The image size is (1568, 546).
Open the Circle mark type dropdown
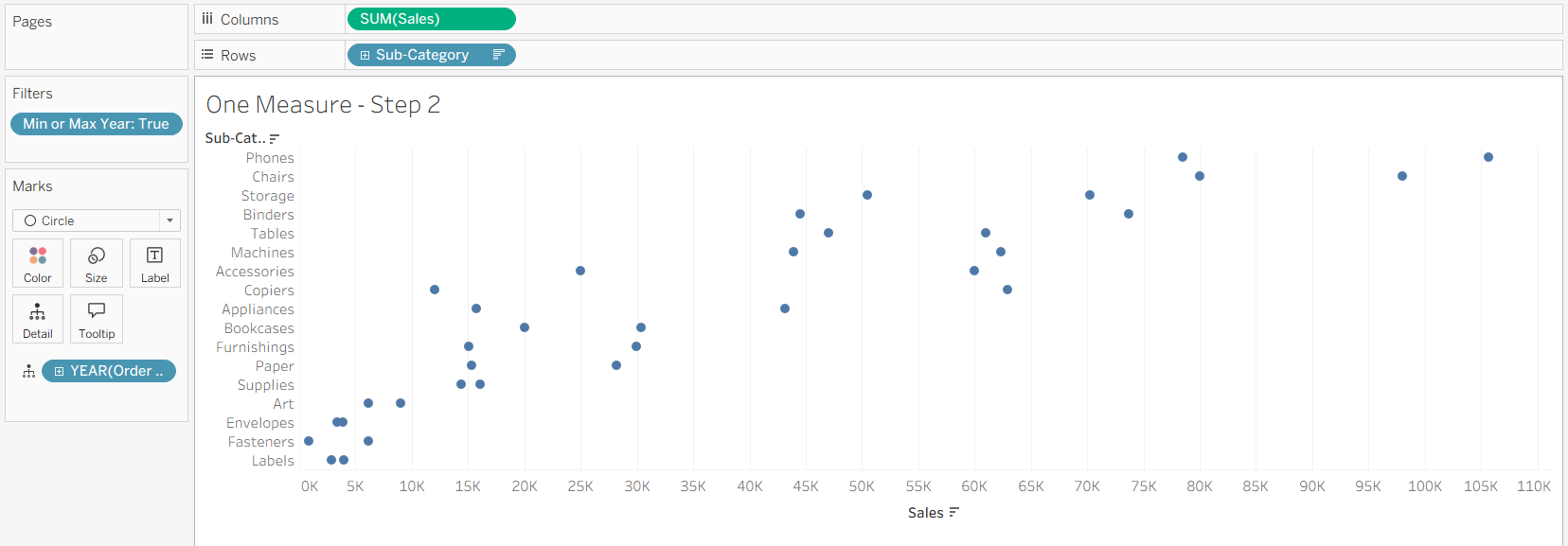coord(169,220)
